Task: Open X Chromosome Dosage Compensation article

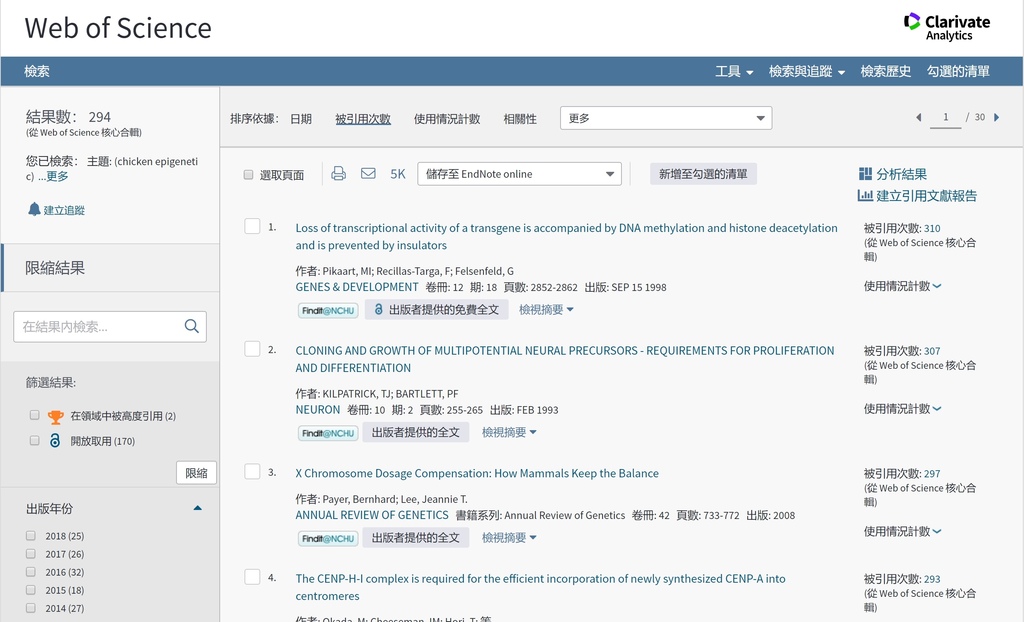Action: coord(477,473)
